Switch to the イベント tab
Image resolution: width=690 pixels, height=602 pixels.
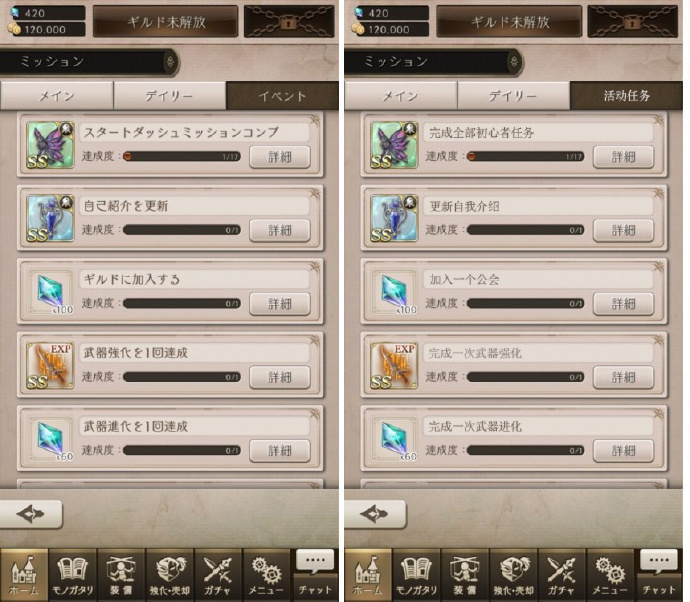[282, 95]
